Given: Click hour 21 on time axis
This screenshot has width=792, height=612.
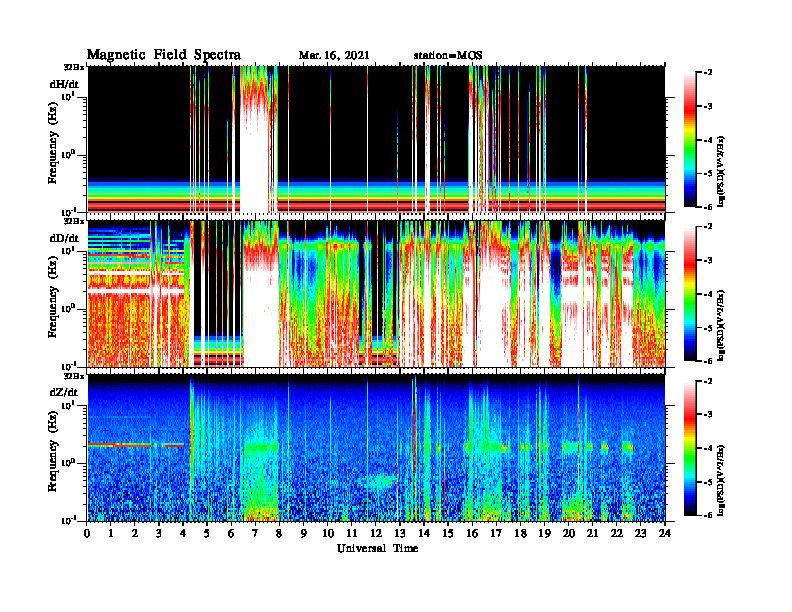Looking at the screenshot, I should tap(592, 533).
